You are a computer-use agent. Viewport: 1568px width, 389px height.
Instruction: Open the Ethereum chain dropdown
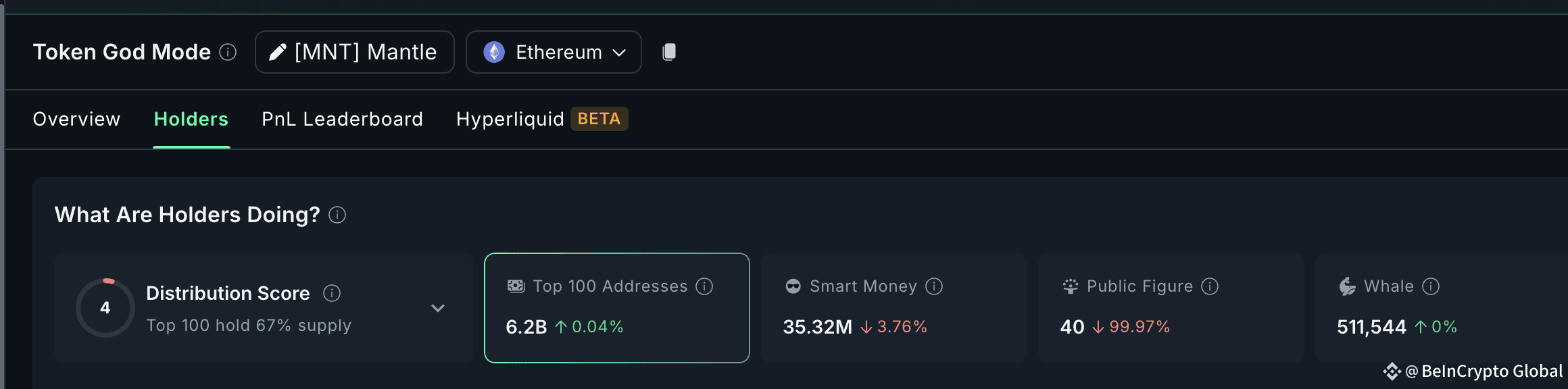click(x=554, y=52)
